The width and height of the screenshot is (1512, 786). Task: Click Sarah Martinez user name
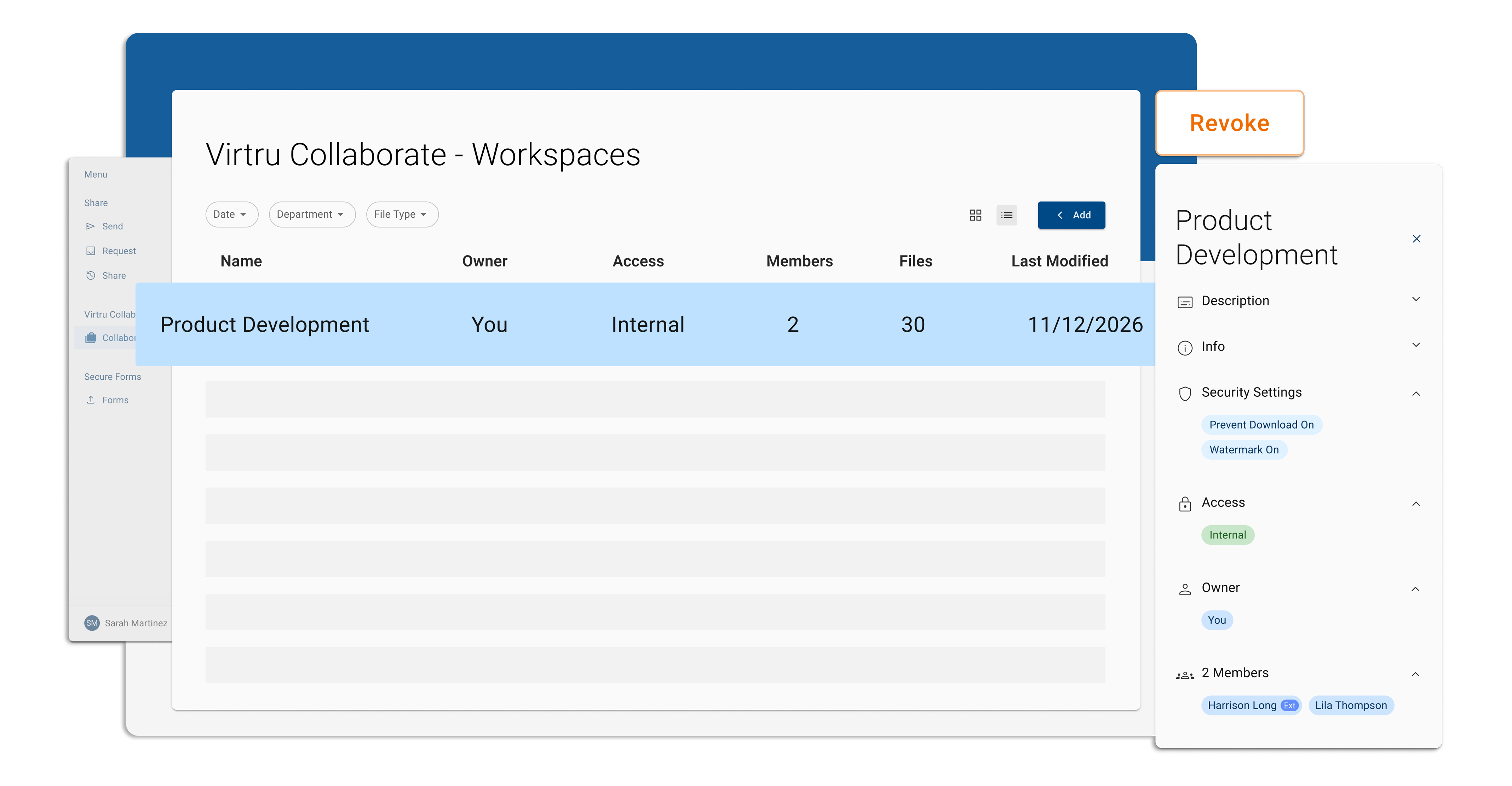click(x=136, y=623)
